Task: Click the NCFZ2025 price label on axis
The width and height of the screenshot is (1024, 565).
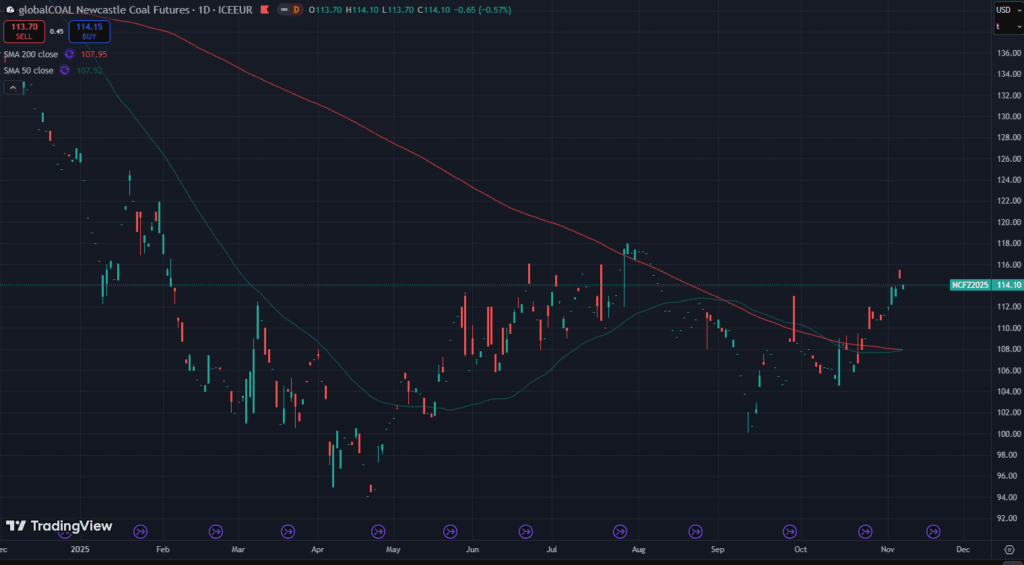Action: [969, 285]
